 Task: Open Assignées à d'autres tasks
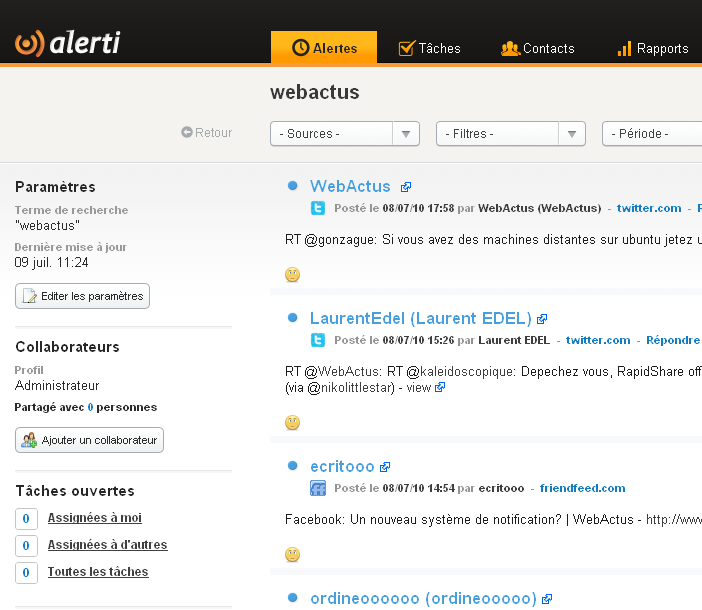point(107,545)
